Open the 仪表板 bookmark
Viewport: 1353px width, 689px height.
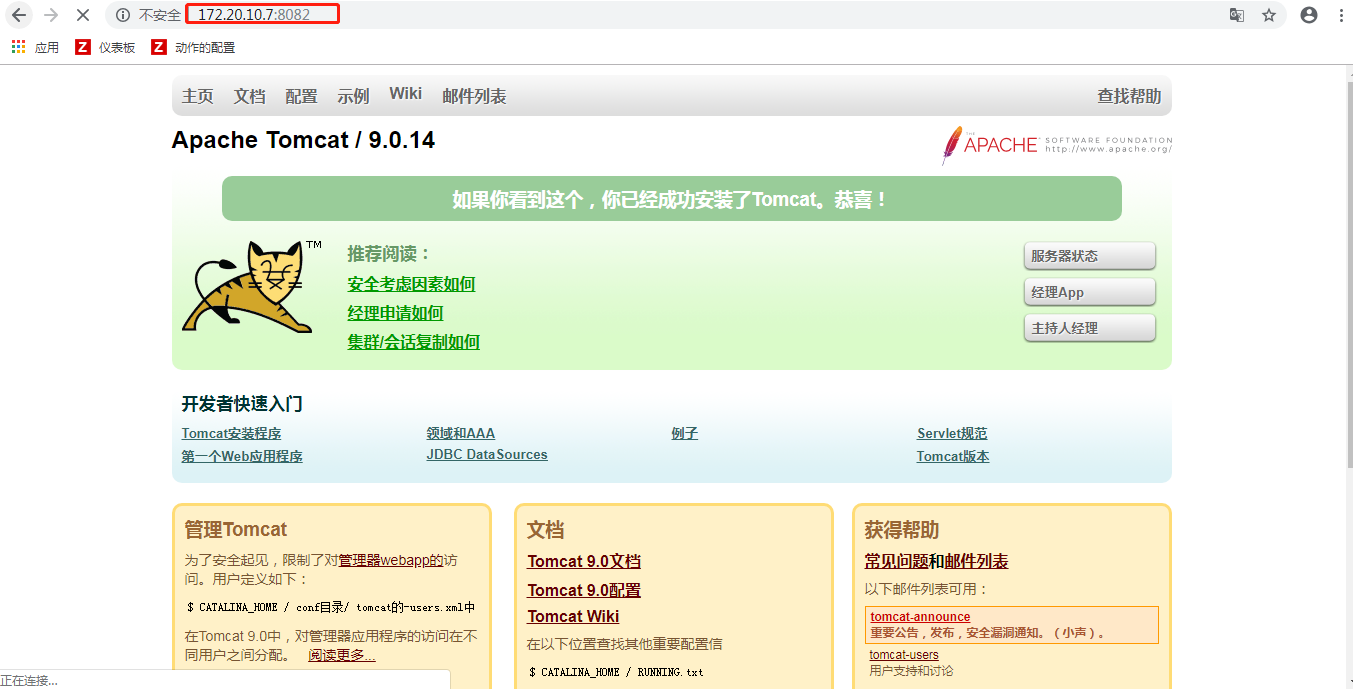(x=105, y=47)
